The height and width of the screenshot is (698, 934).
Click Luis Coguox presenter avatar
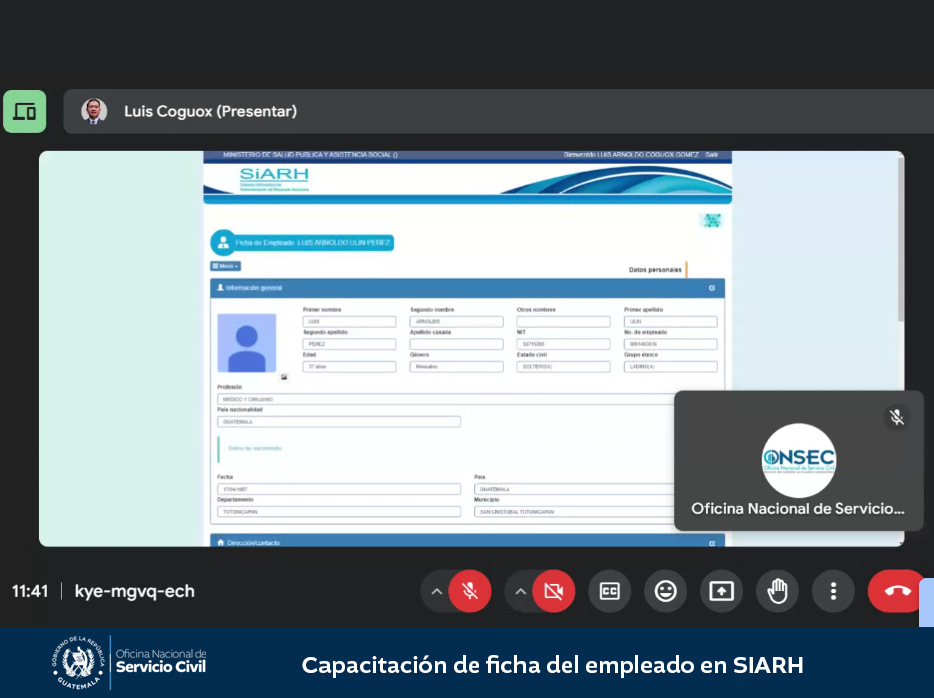point(94,111)
